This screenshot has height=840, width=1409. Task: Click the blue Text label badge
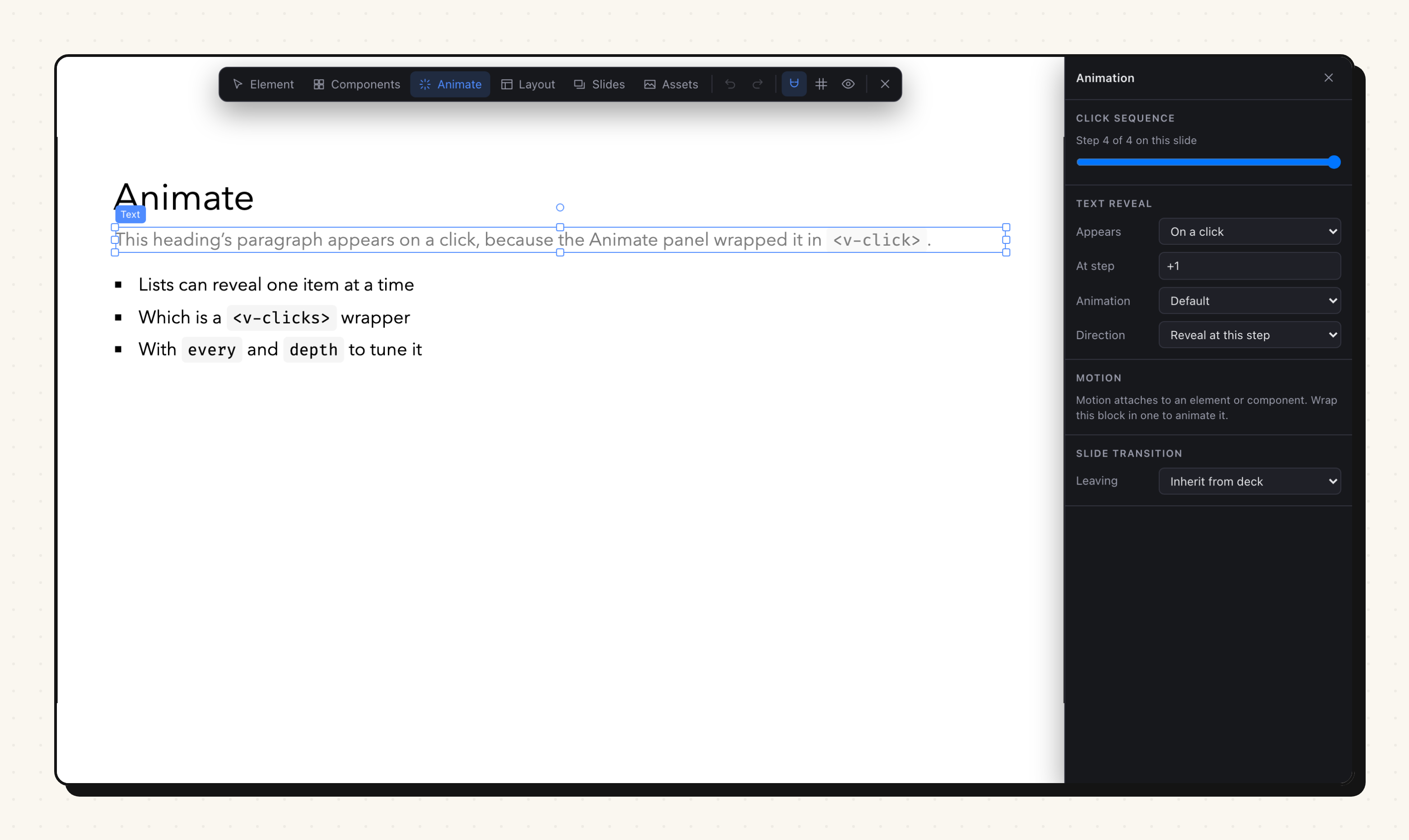[130, 215]
